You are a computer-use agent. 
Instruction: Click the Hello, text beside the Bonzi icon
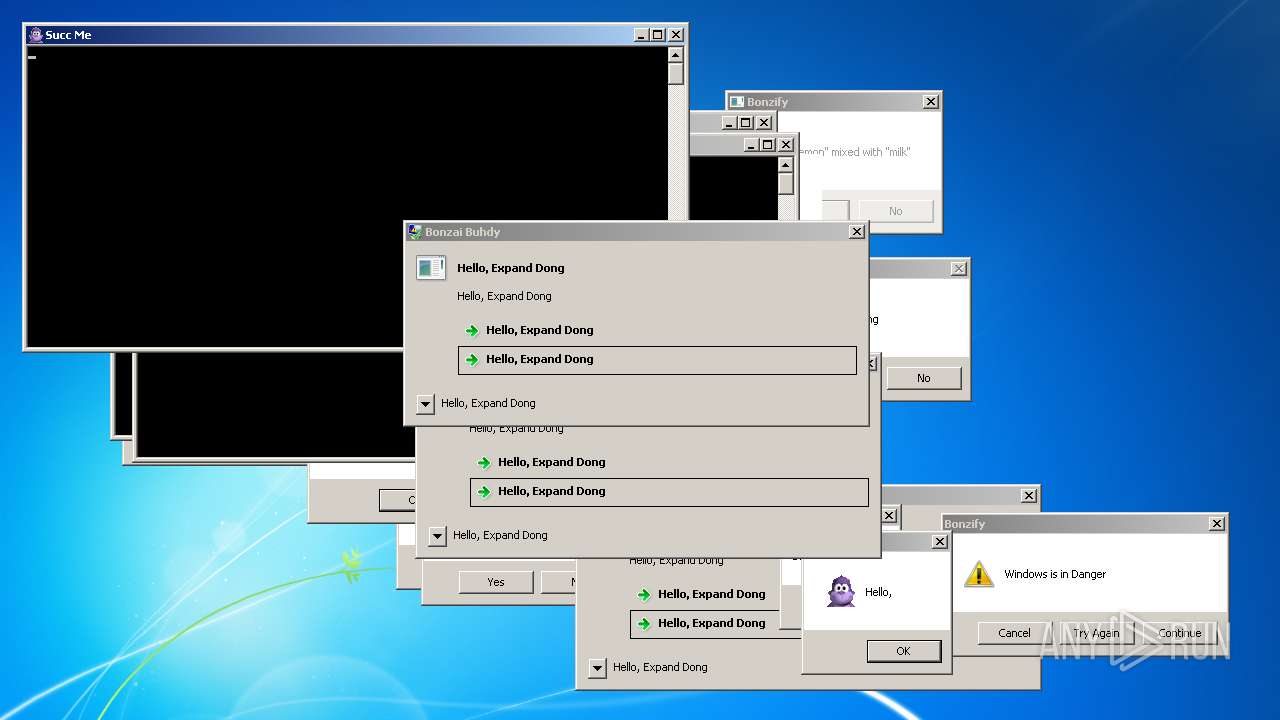coord(878,593)
